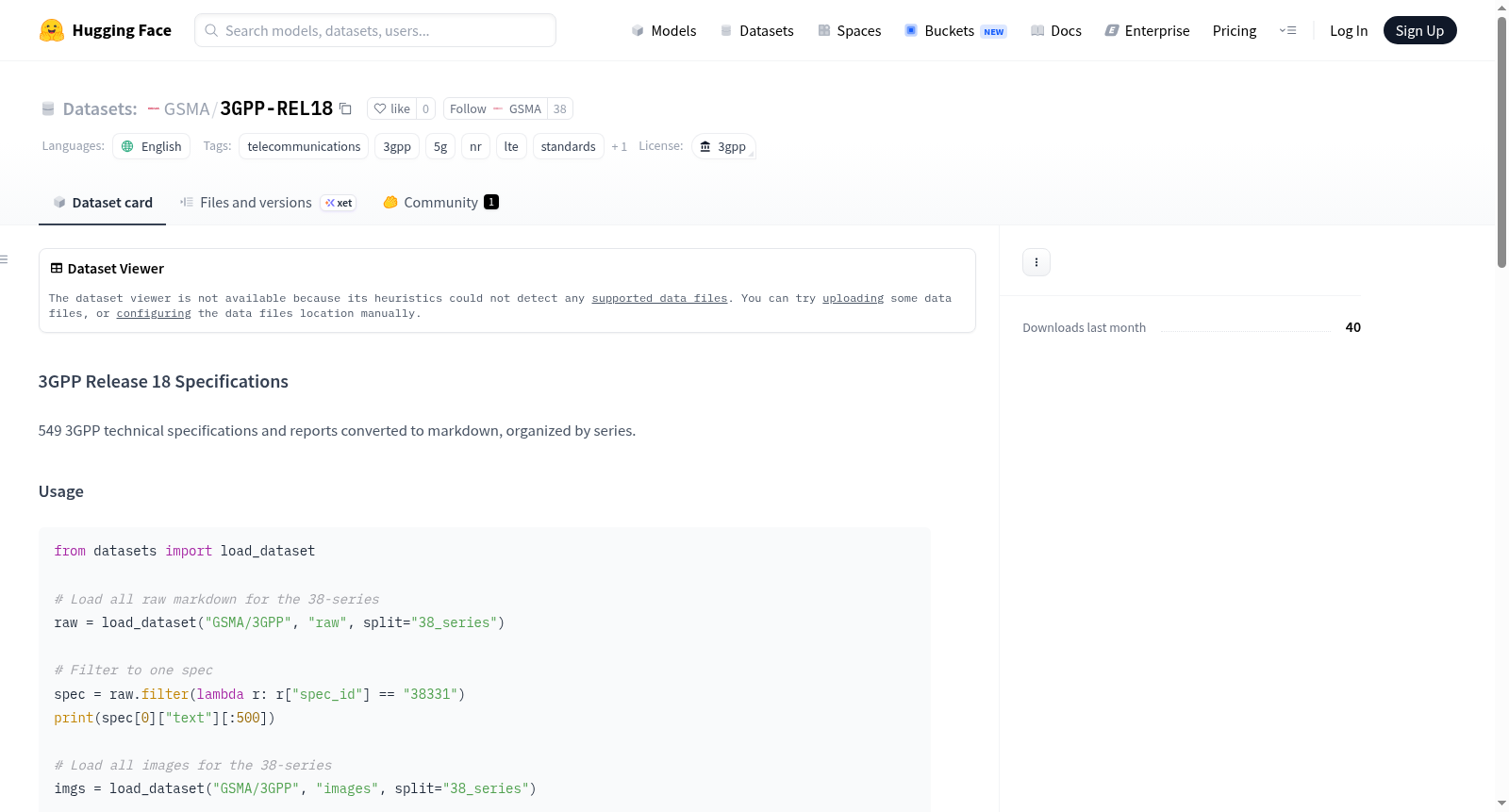Switch to Files and versions tab
Viewport: 1509px width, 812px height.
pos(268,202)
